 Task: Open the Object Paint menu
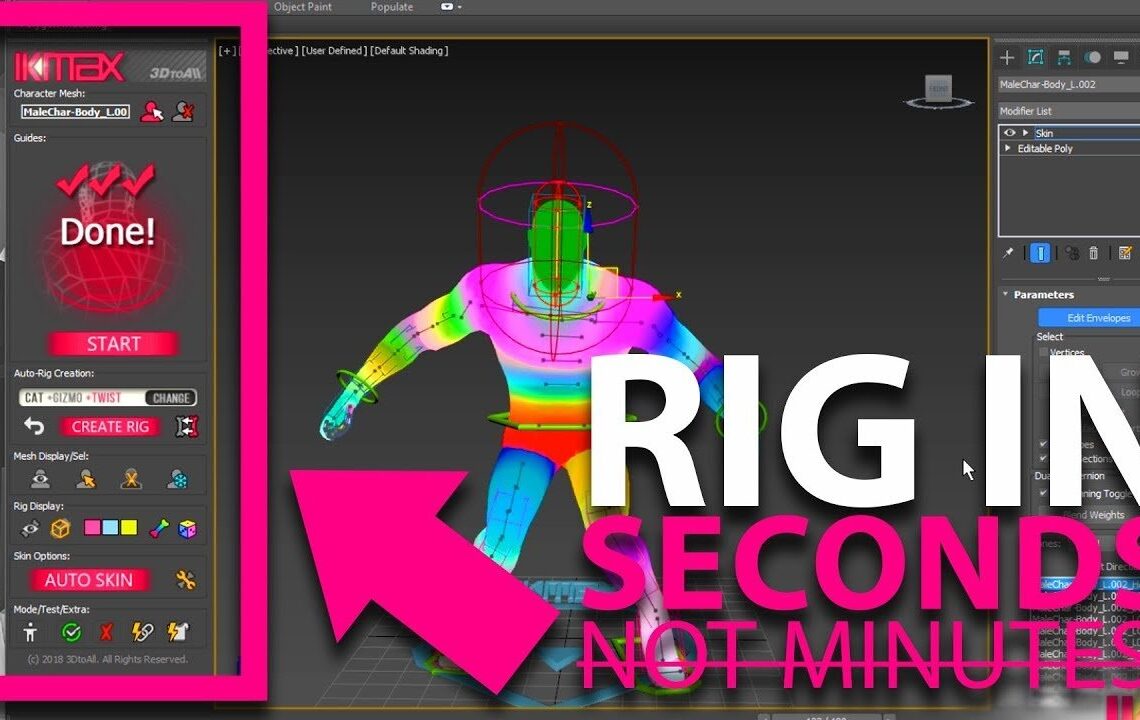pyautogui.click(x=303, y=7)
